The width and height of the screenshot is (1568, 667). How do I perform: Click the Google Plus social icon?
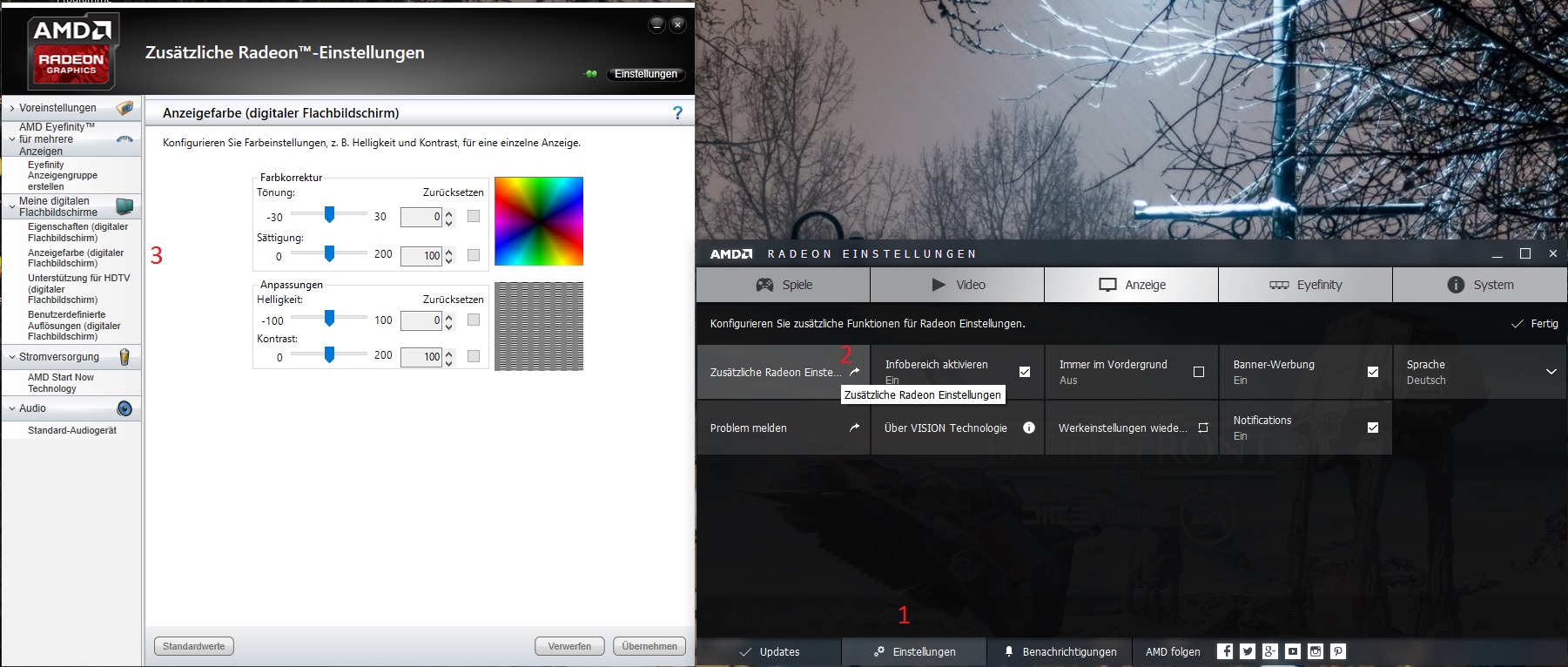pos(1270,651)
